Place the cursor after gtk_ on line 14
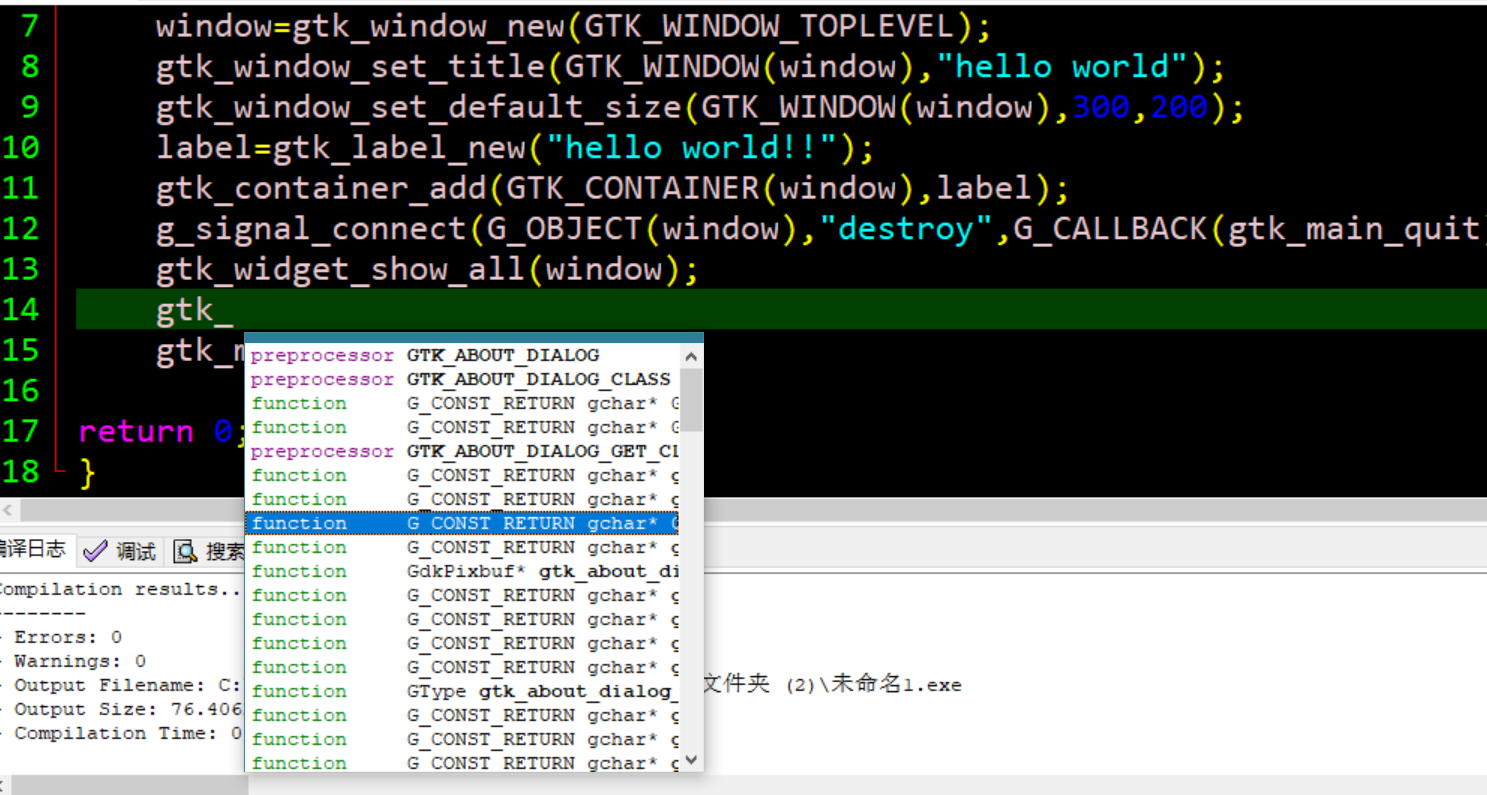 pyautogui.click(x=234, y=310)
